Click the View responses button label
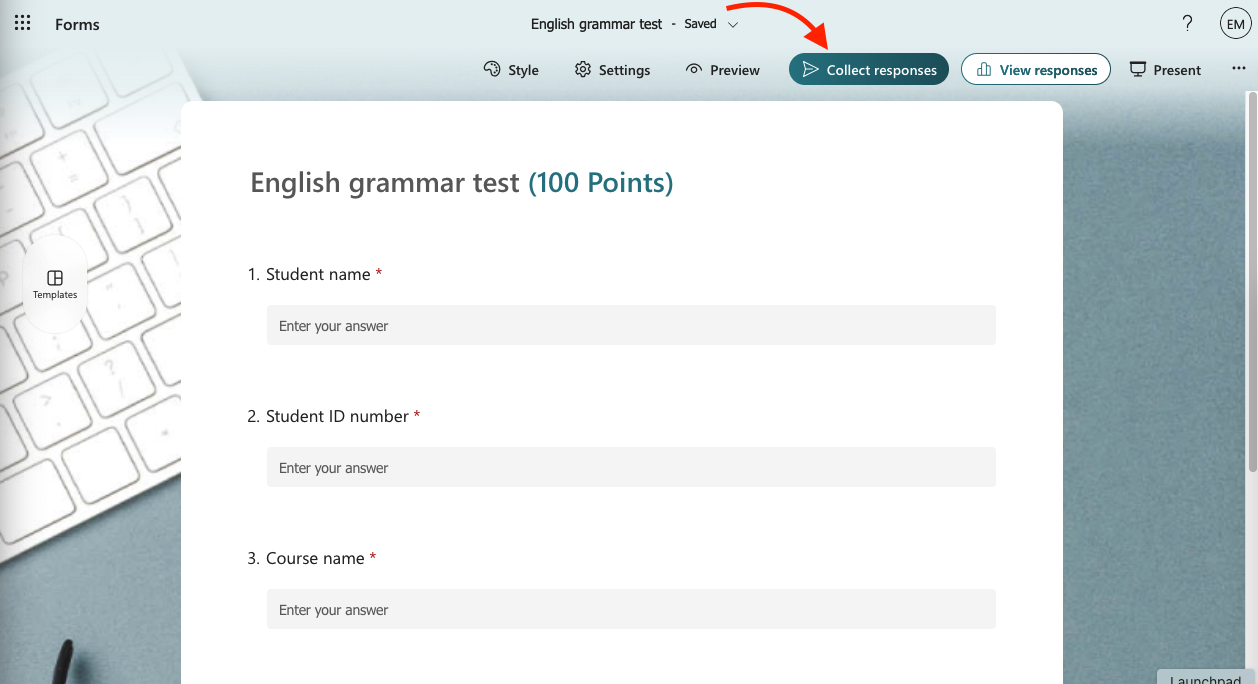The image size is (1258, 684). coord(1048,70)
